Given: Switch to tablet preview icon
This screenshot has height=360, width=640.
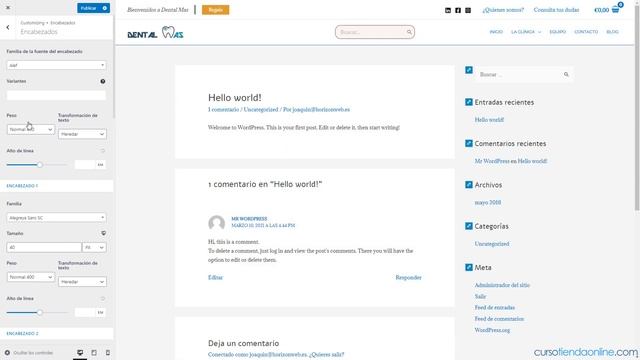Looking at the screenshot, I should coord(94,353).
